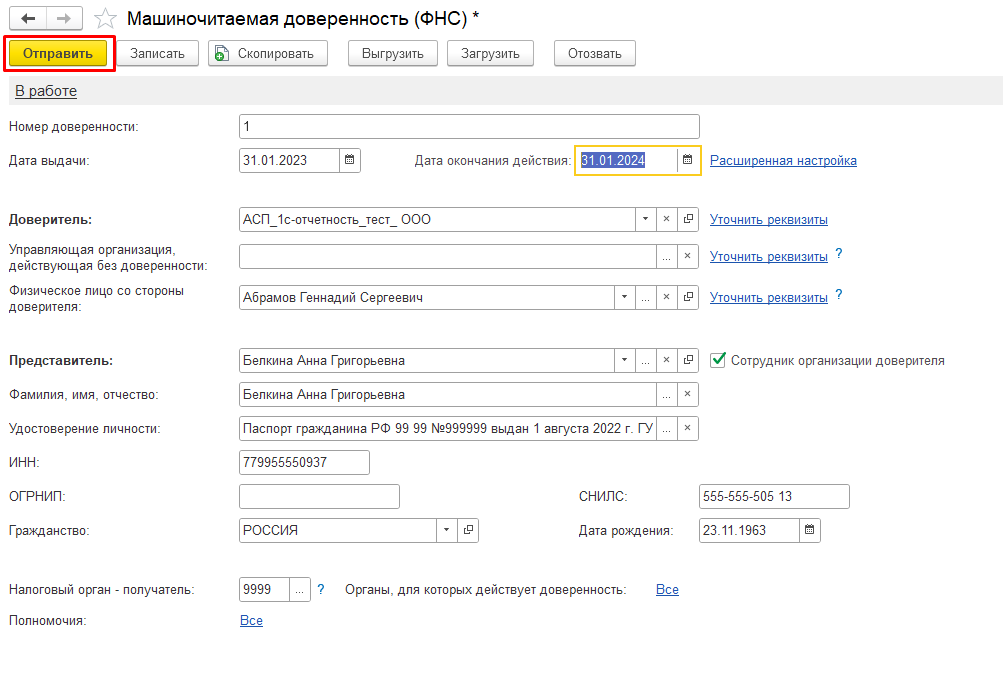Show help for Налоговый орган получатель
Screen dimensions: 1003x696
tap(321, 589)
